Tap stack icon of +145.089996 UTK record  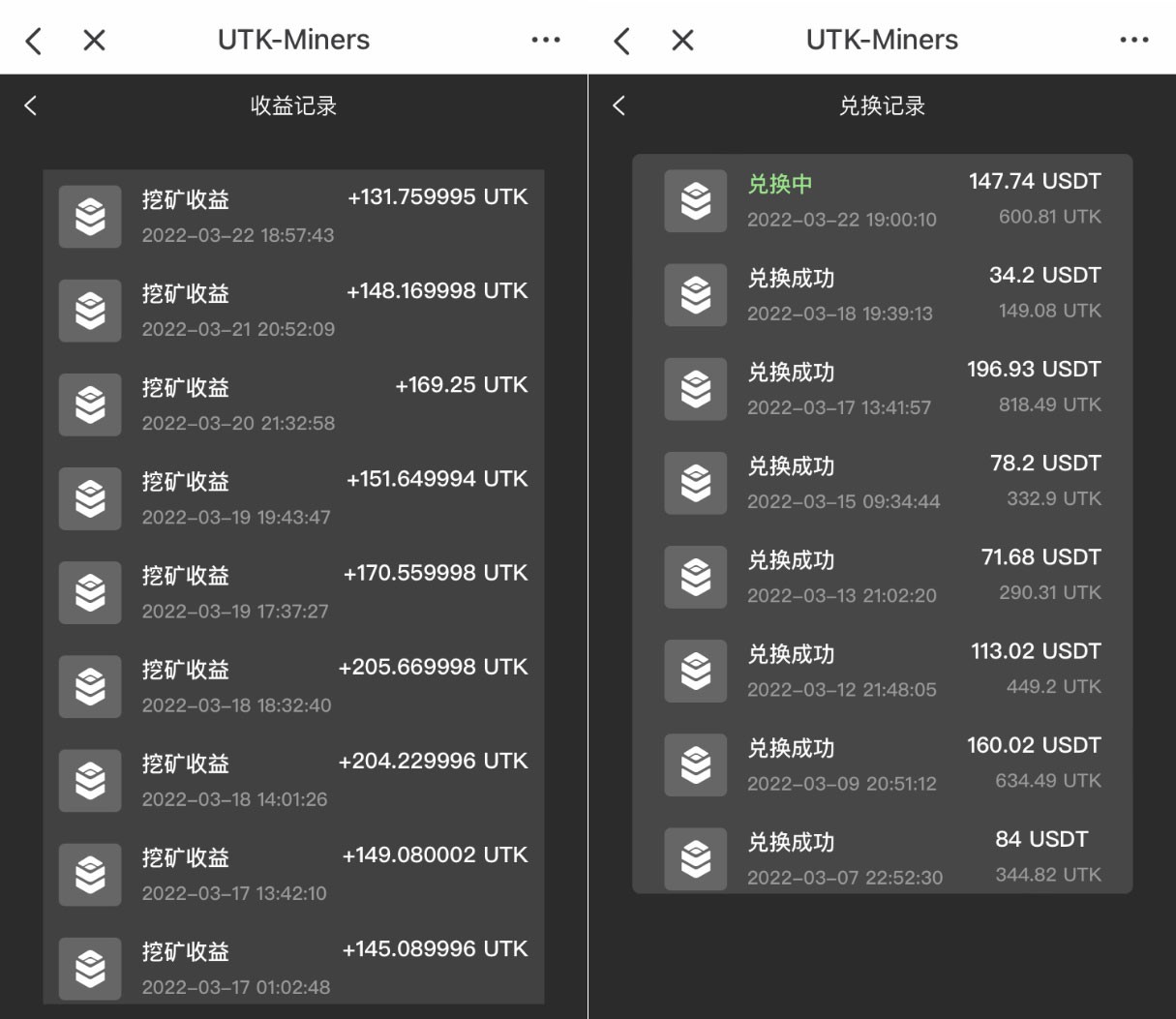coord(90,969)
